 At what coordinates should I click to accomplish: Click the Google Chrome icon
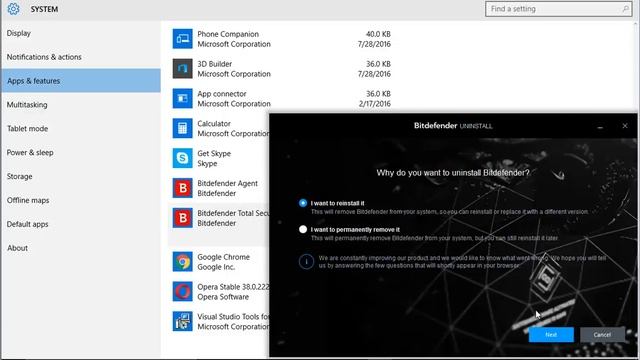pos(182,262)
